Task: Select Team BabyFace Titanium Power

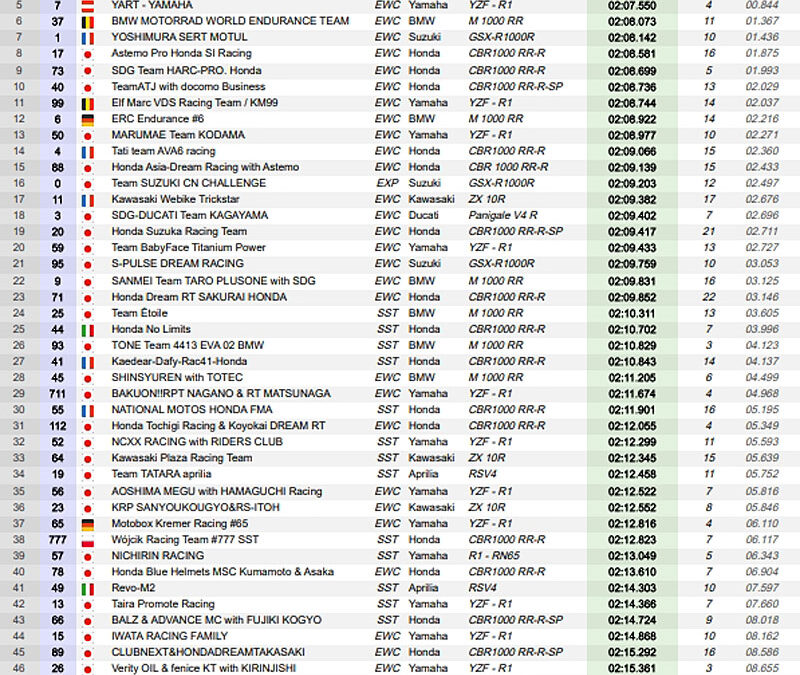Action: (188, 247)
